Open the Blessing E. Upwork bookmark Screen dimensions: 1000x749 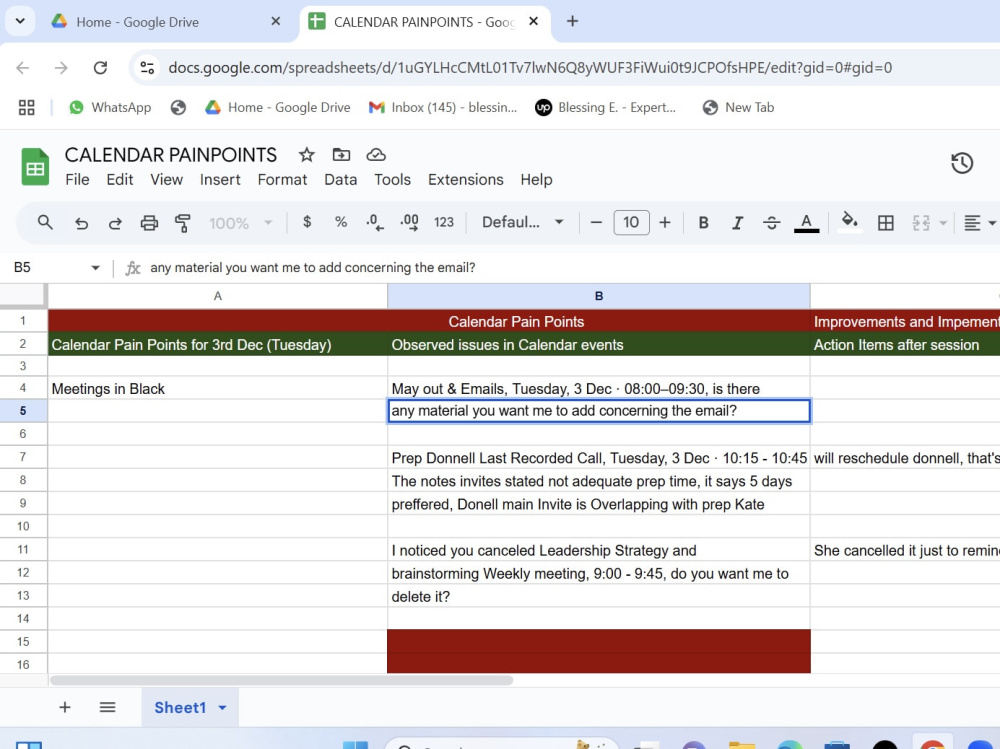(x=605, y=107)
